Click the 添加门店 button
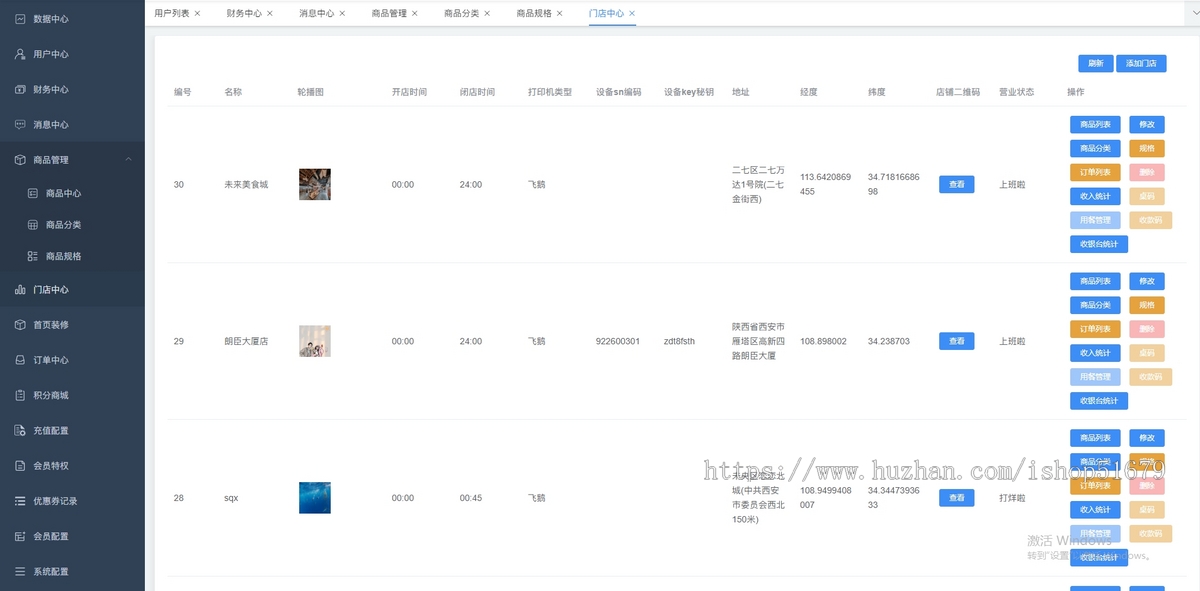The width and height of the screenshot is (1200, 591). coord(1141,63)
